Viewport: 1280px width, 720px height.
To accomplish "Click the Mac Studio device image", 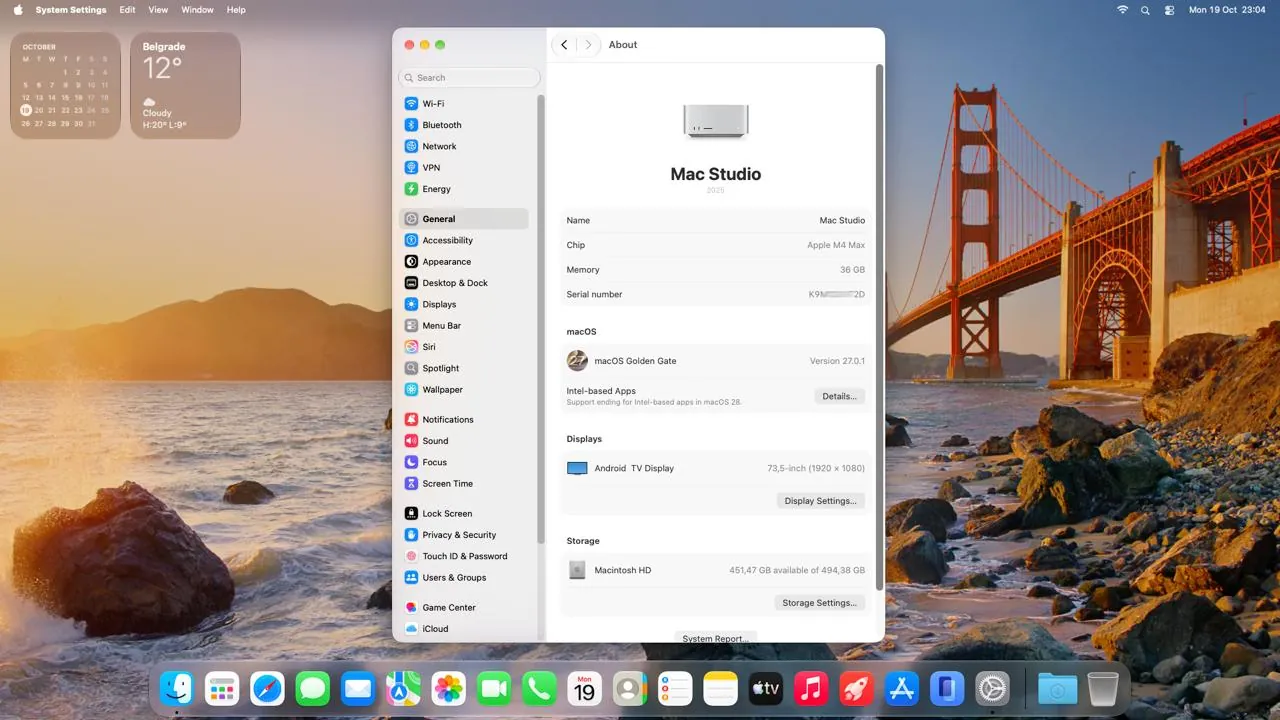I will tap(716, 121).
